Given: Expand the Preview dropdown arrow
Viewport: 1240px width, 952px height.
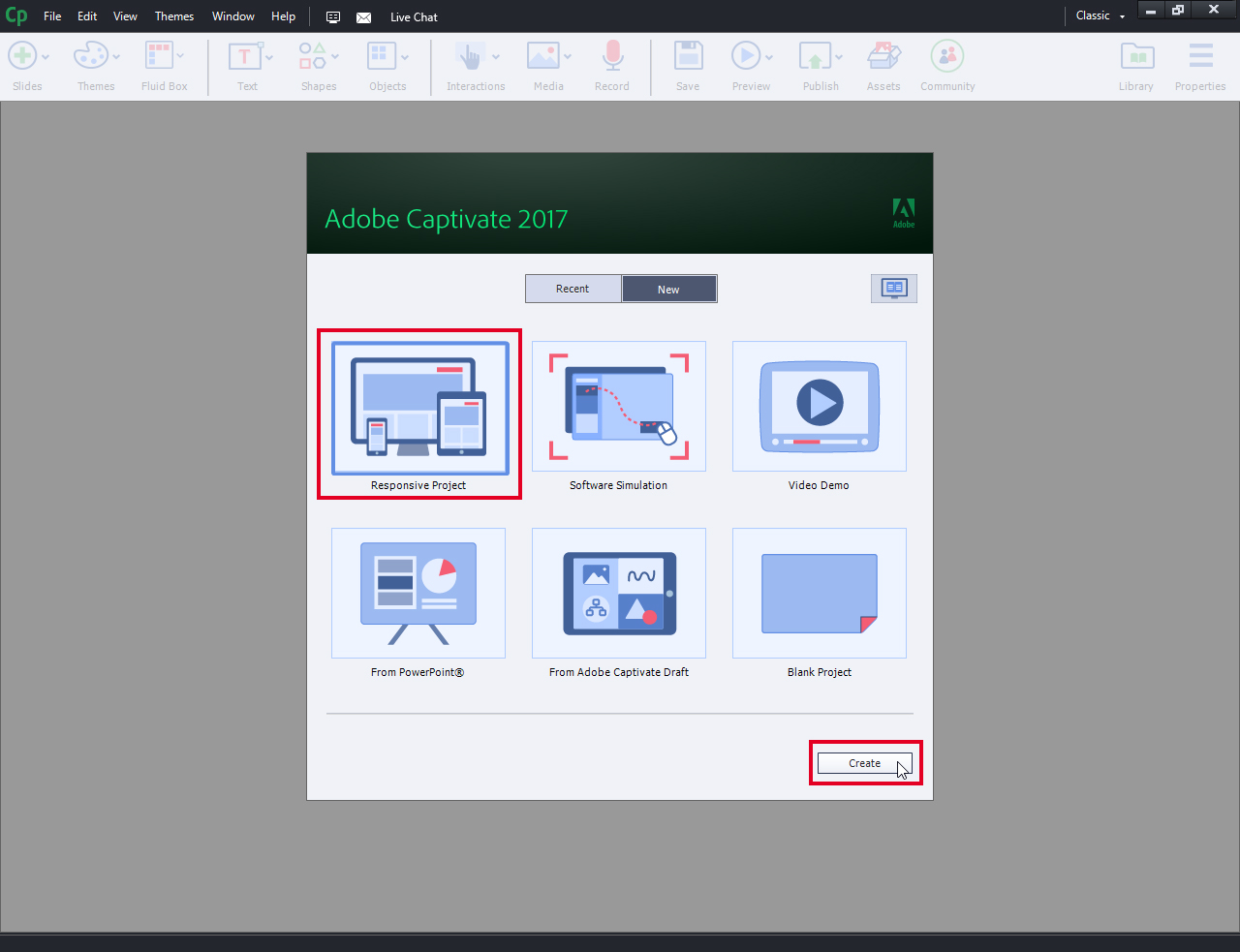Looking at the screenshot, I should pyautogui.click(x=769, y=56).
